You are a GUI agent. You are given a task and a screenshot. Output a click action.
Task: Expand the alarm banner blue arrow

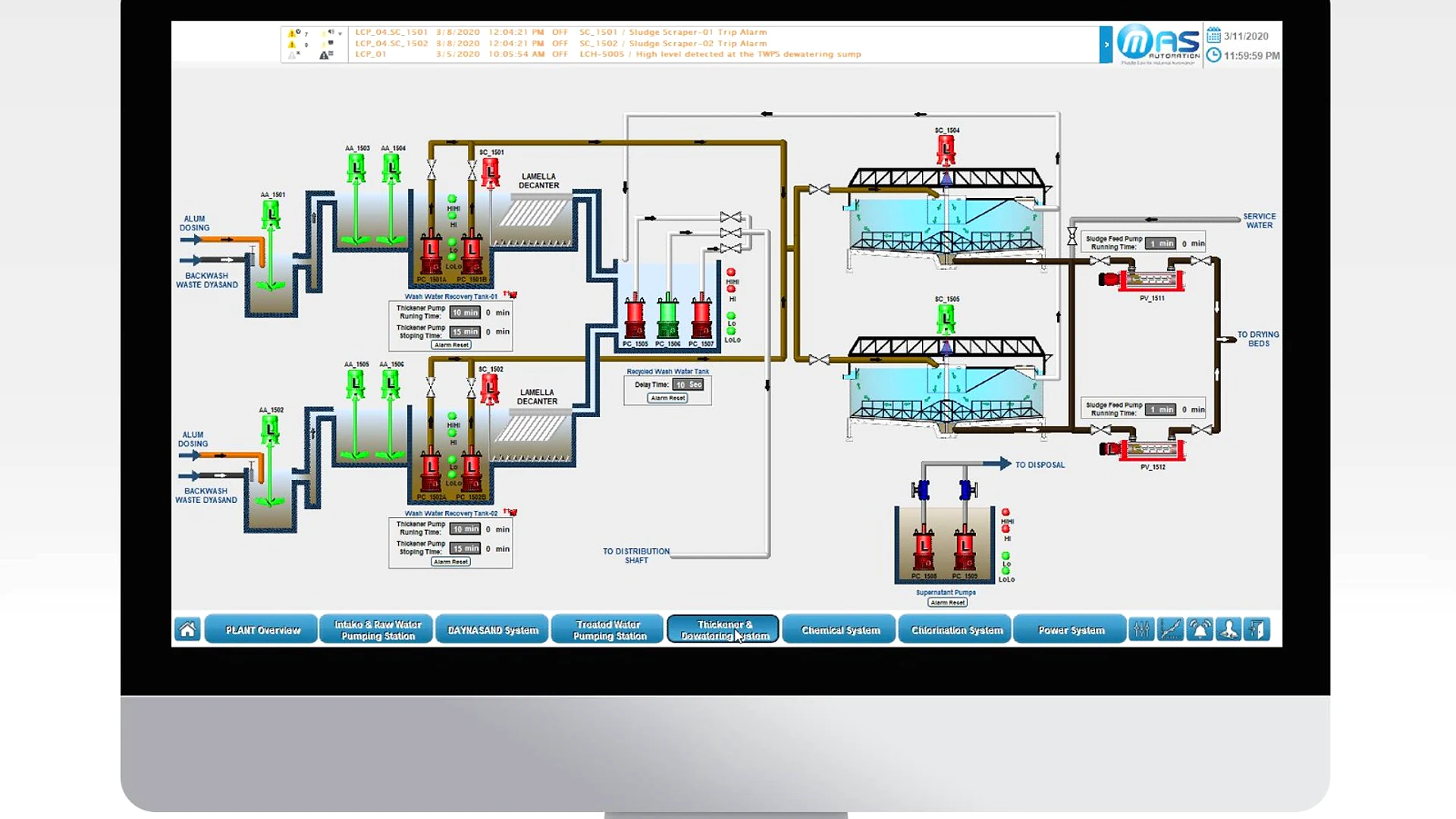click(1106, 45)
